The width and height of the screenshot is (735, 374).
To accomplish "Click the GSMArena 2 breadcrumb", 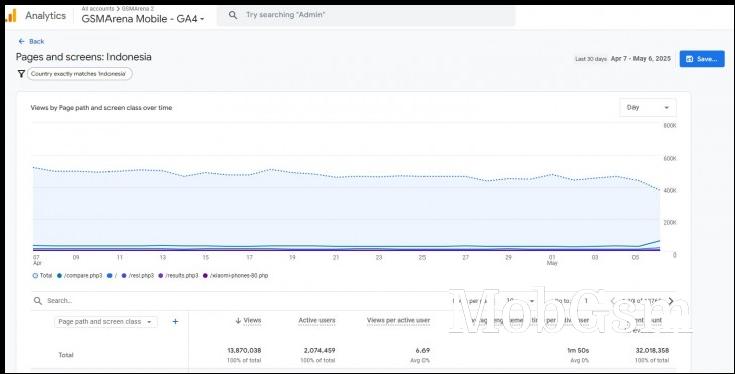I will [x=138, y=8].
